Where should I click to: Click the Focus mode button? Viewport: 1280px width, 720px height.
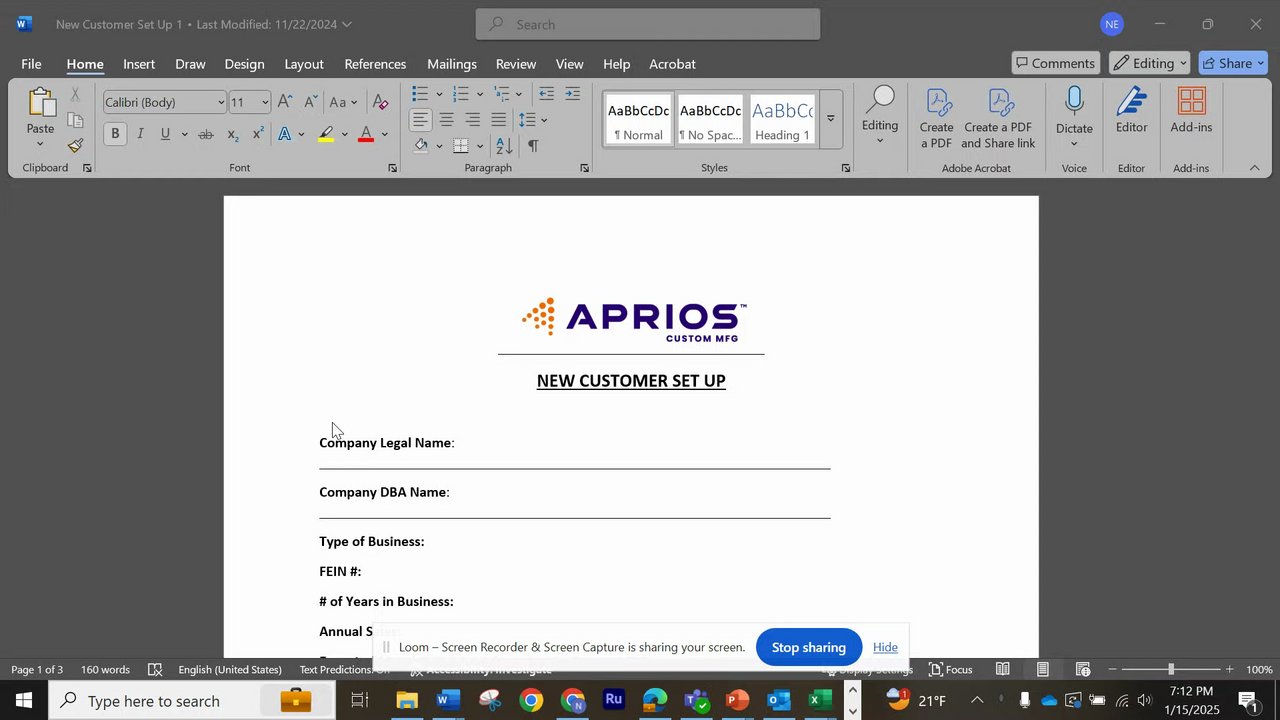coord(951,670)
